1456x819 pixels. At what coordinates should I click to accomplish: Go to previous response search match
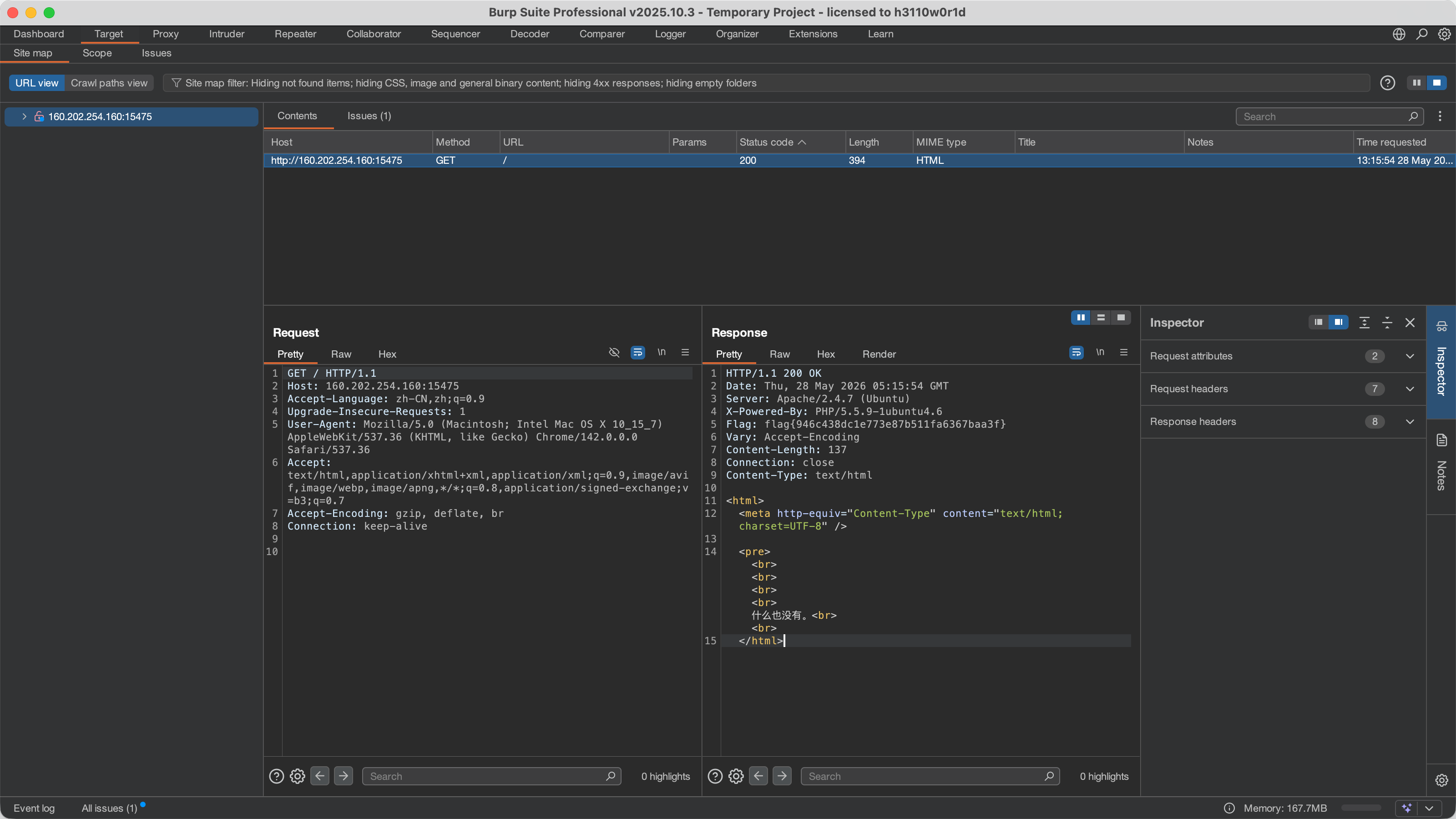pos(758,776)
